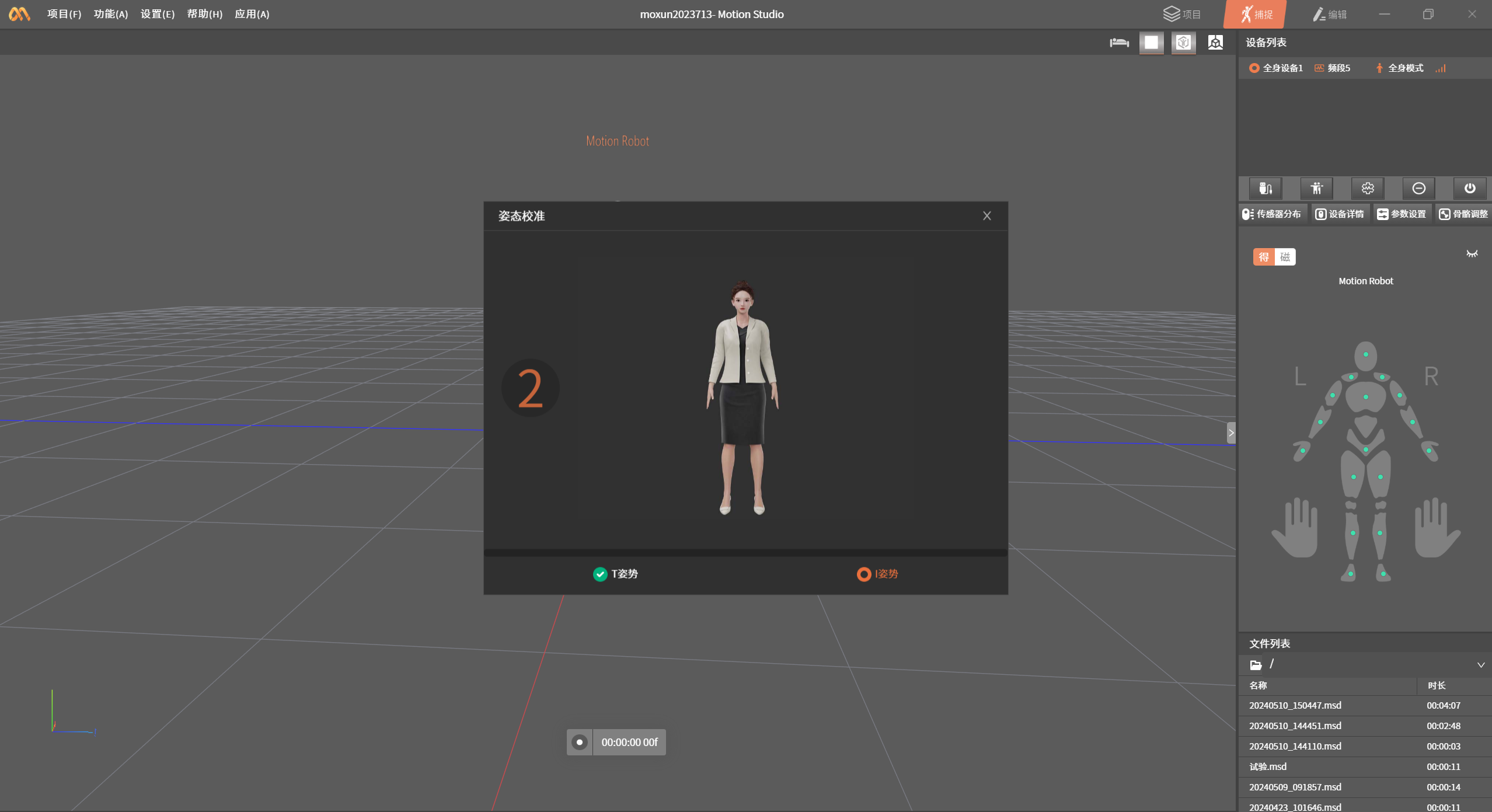Expand the file list folder path dropdown

click(1480, 665)
